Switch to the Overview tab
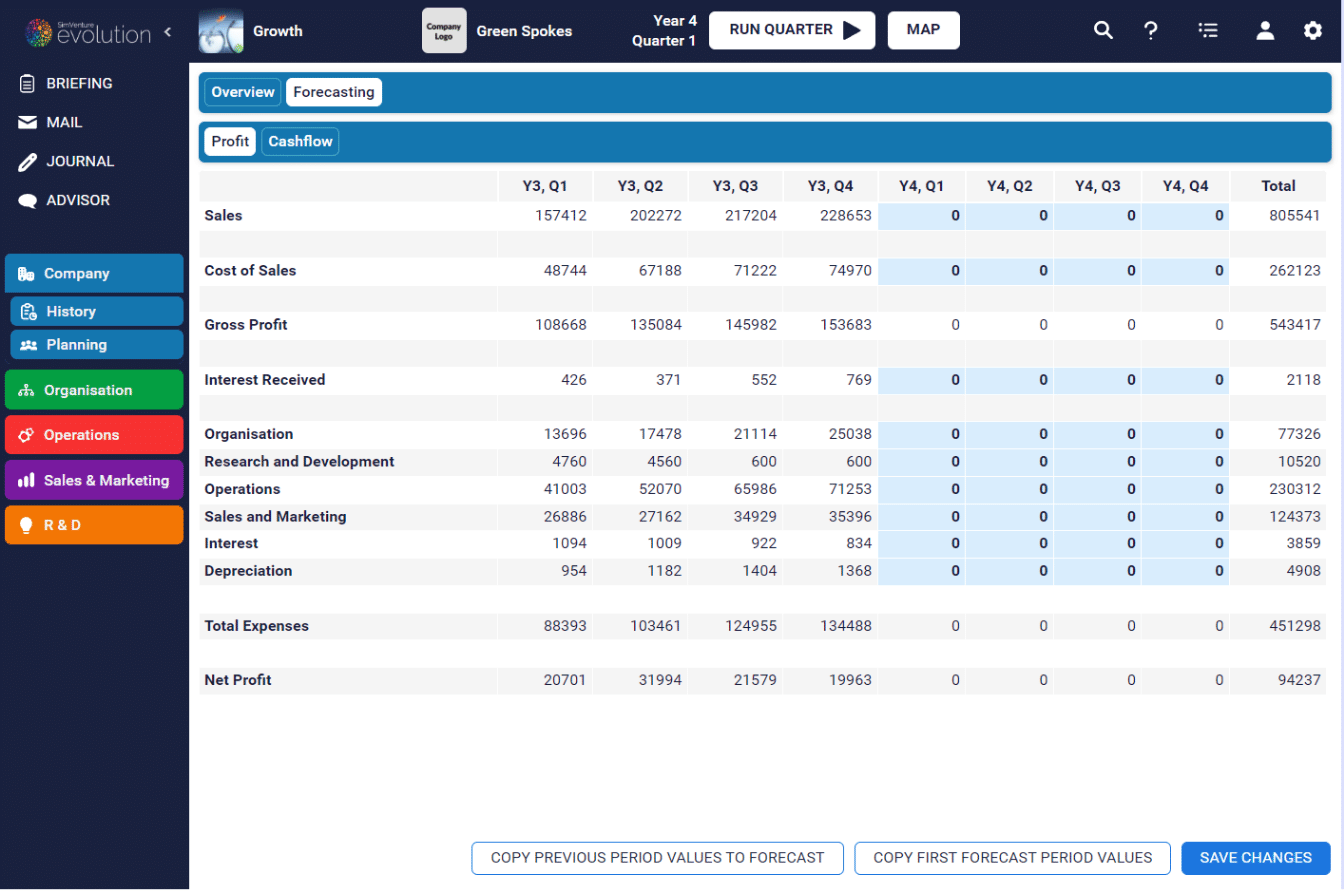The width and height of the screenshot is (1344, 891). pos(243,93)
